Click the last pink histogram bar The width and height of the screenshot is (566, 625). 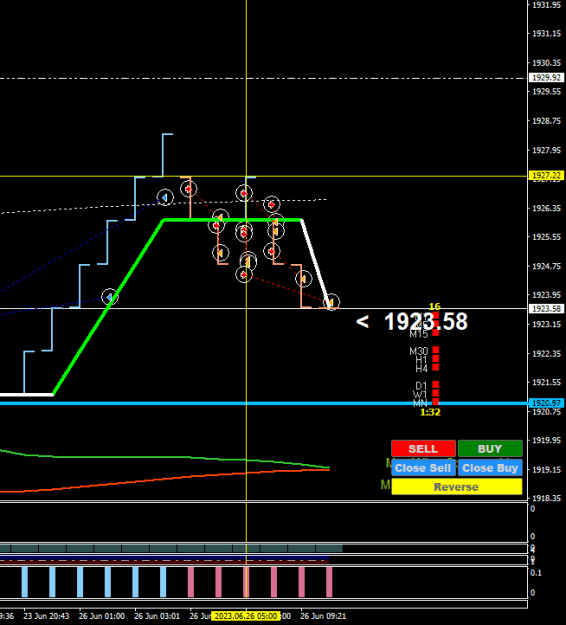pos(329,582)
